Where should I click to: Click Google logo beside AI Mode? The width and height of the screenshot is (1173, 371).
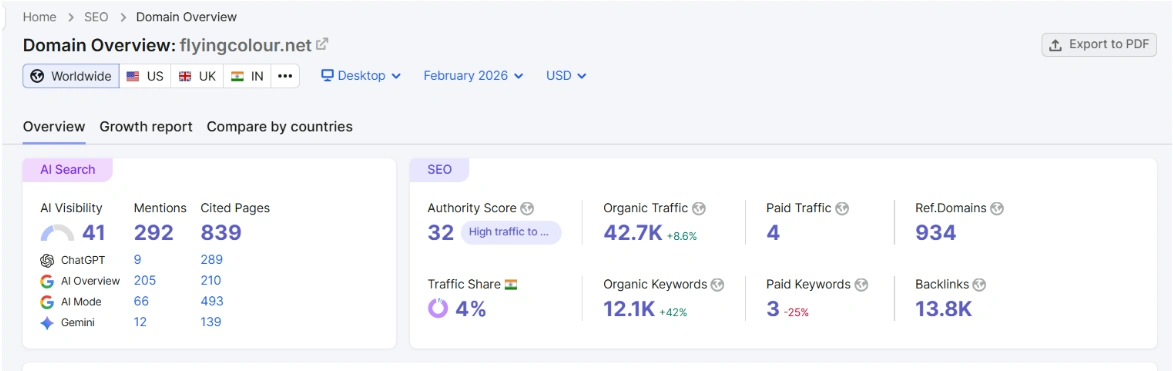tap(47, 302)
